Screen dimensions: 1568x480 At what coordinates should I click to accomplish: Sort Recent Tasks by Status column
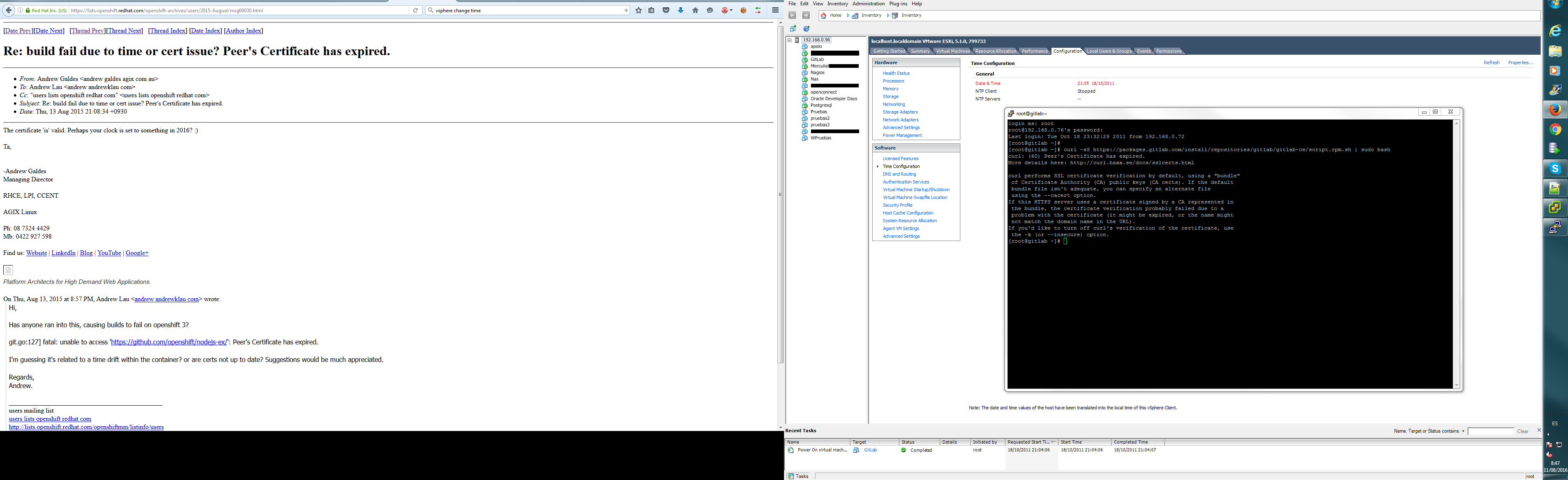(x=919, y=442)
